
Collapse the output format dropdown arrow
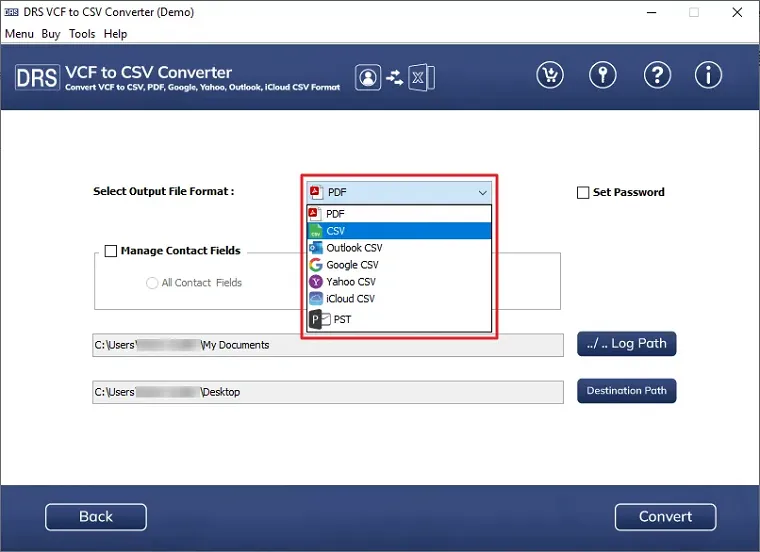482,192
